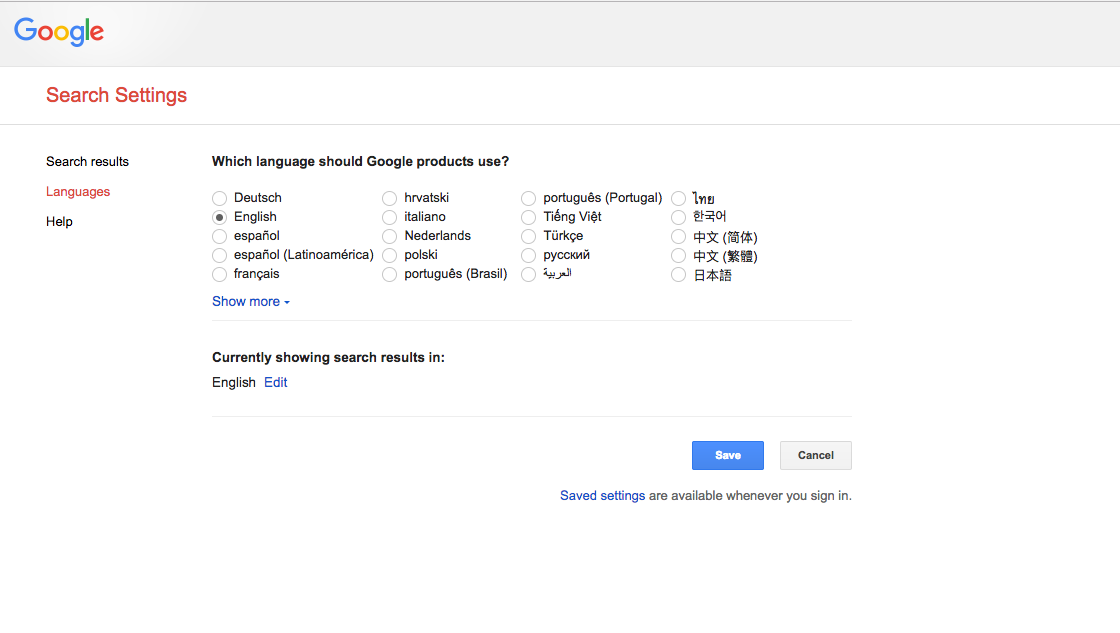1120x633 pixels.
Task: Choose the Thai language option
Action: click(x=679, y=198)
